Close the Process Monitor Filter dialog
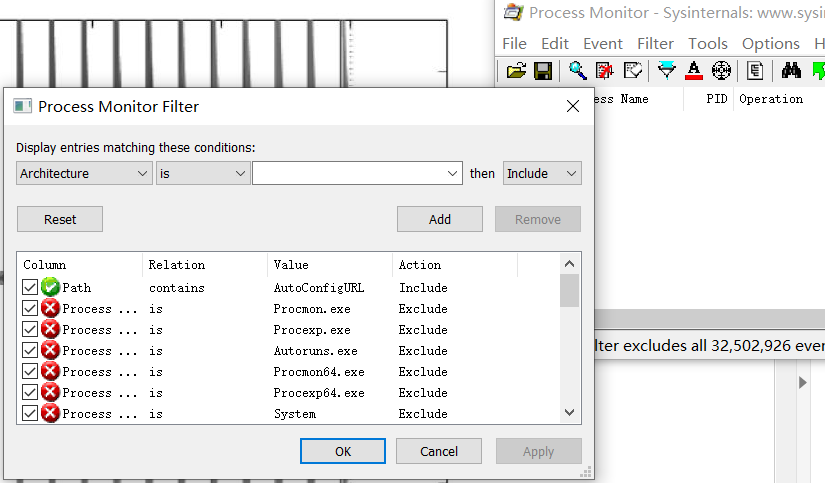 coord(573,106)
